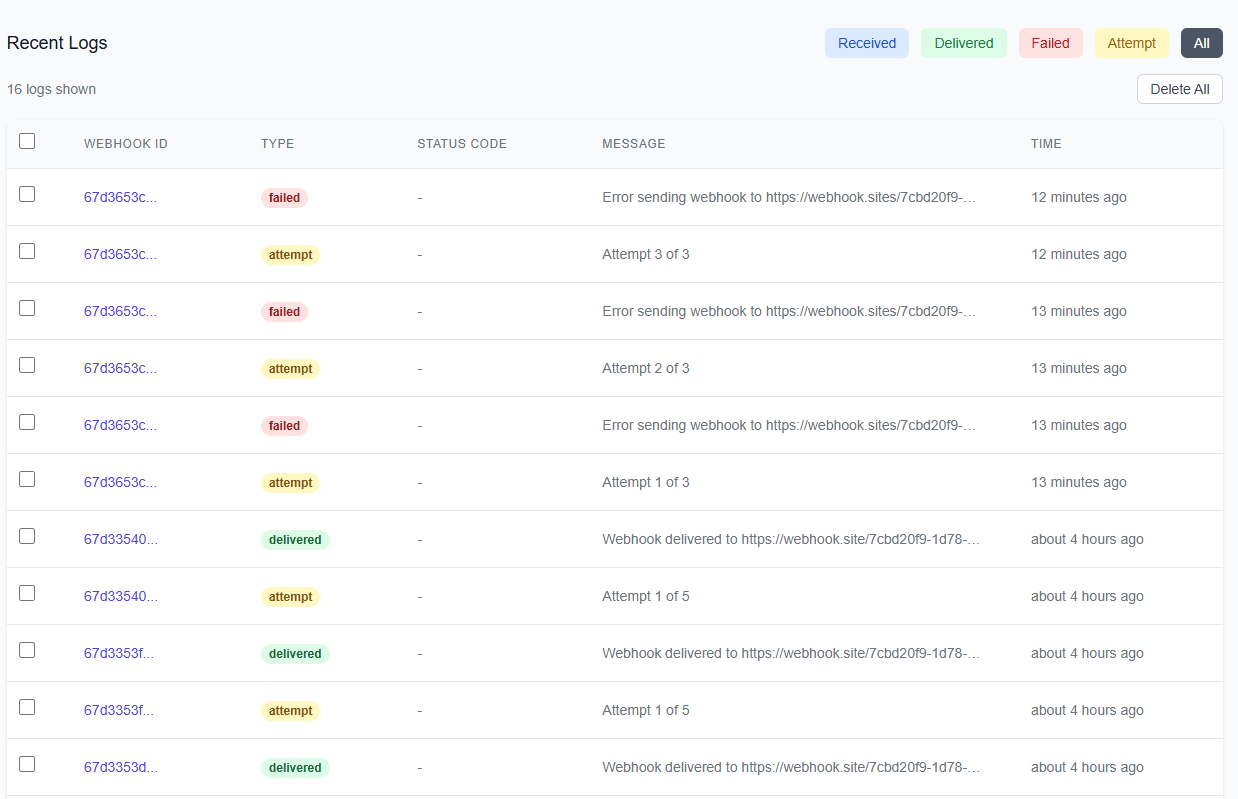Click the delivered message in the 67d3353d row

(x=791, y=767)
